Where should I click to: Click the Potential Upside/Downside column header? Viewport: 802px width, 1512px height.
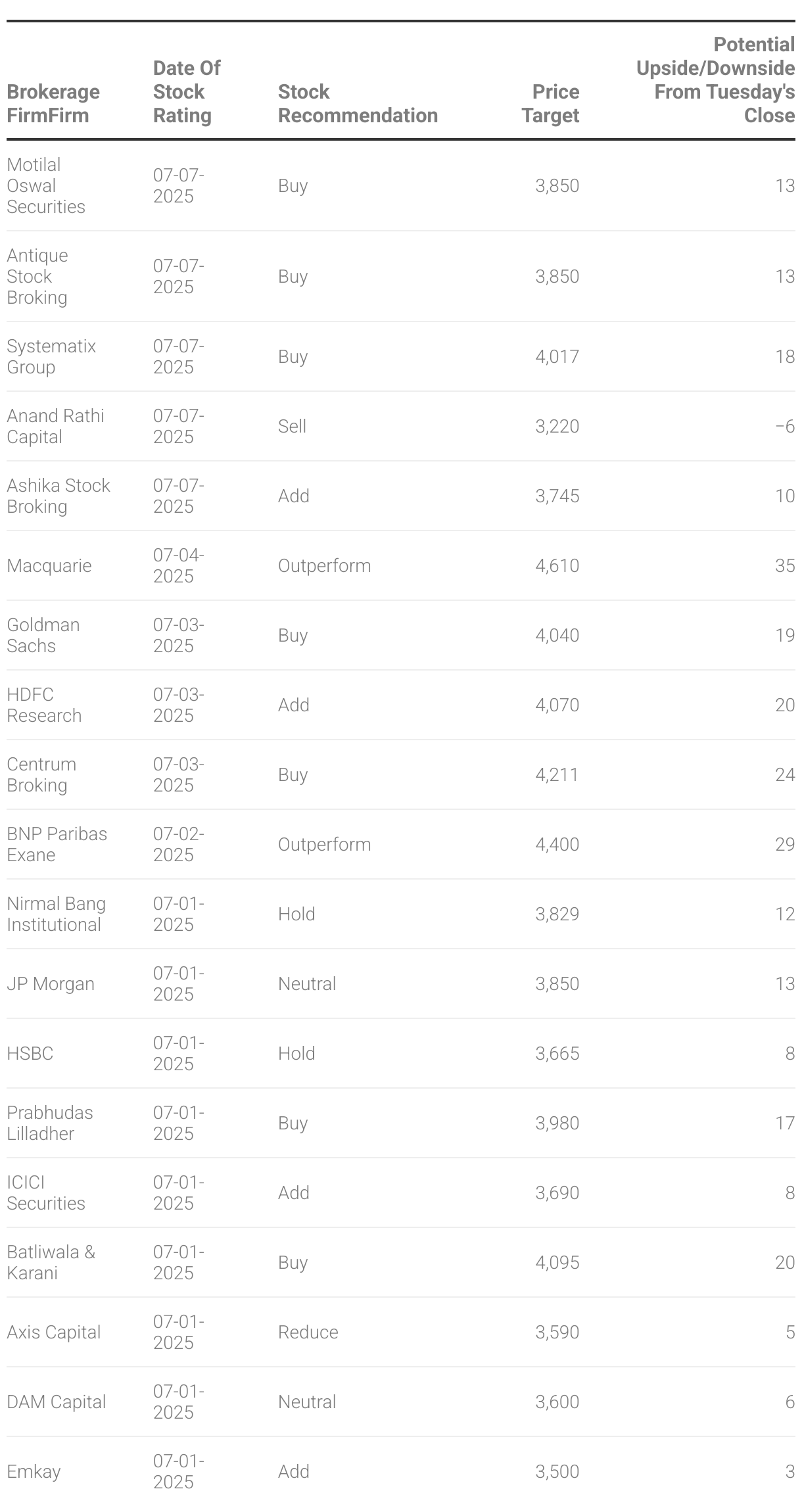[715, 80]
